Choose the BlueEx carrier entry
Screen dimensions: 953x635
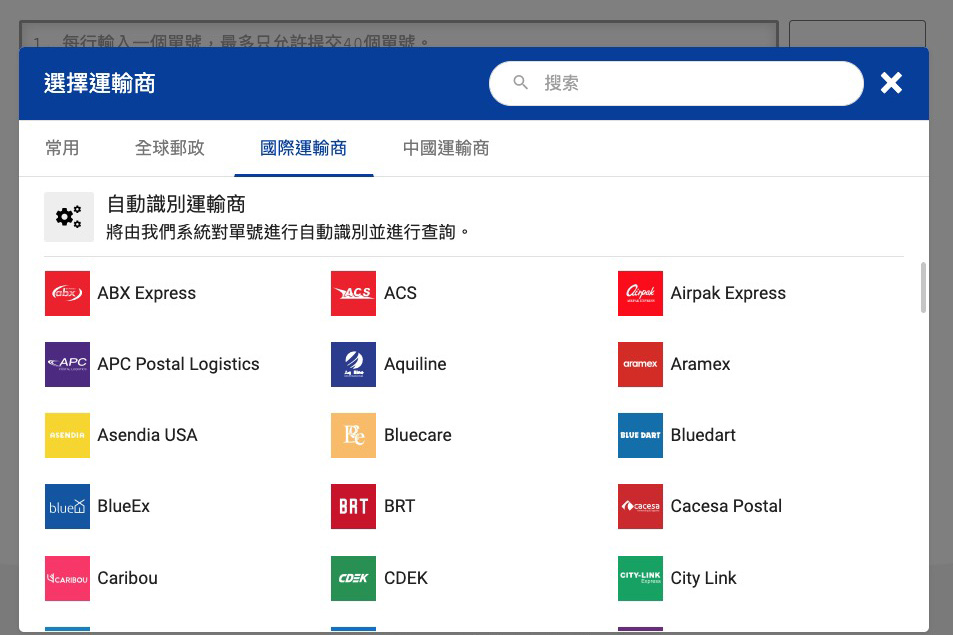click(x=123, y=506)
